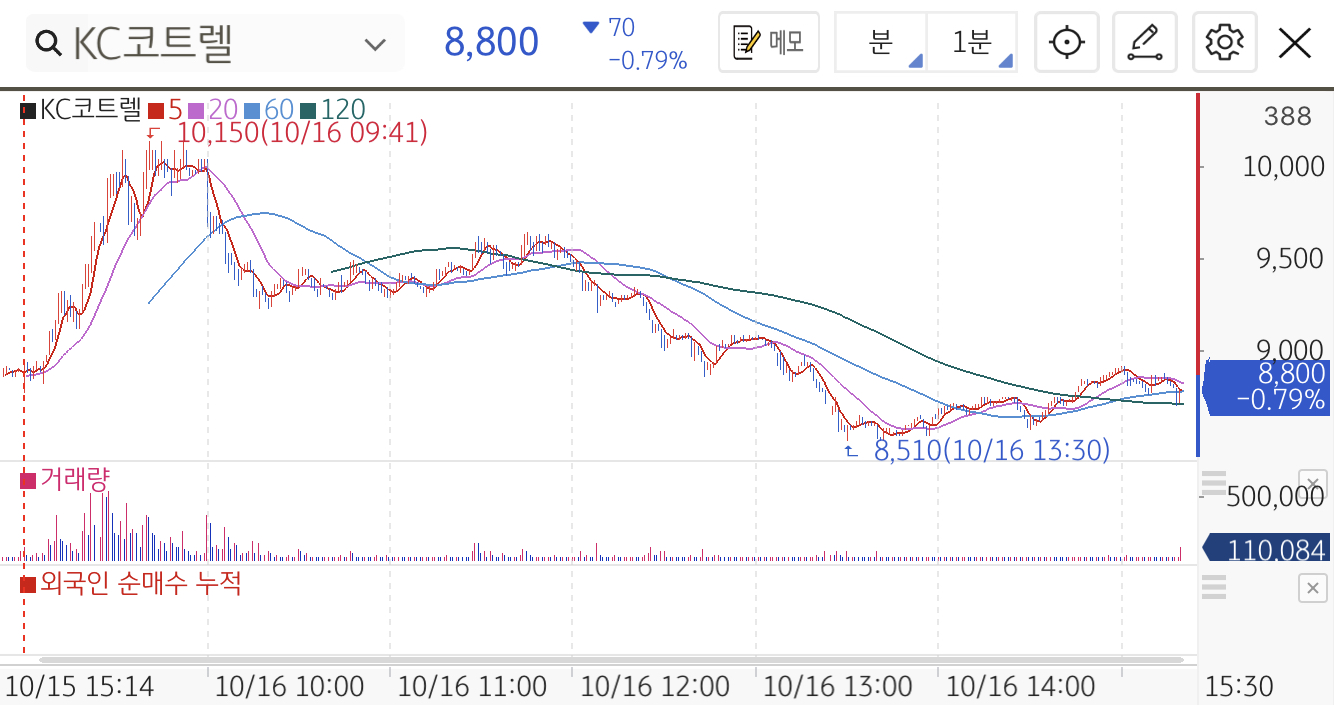Click the 10/15 15:14 time axis label
Screen dimensions: 1334x705
[79, 687]
